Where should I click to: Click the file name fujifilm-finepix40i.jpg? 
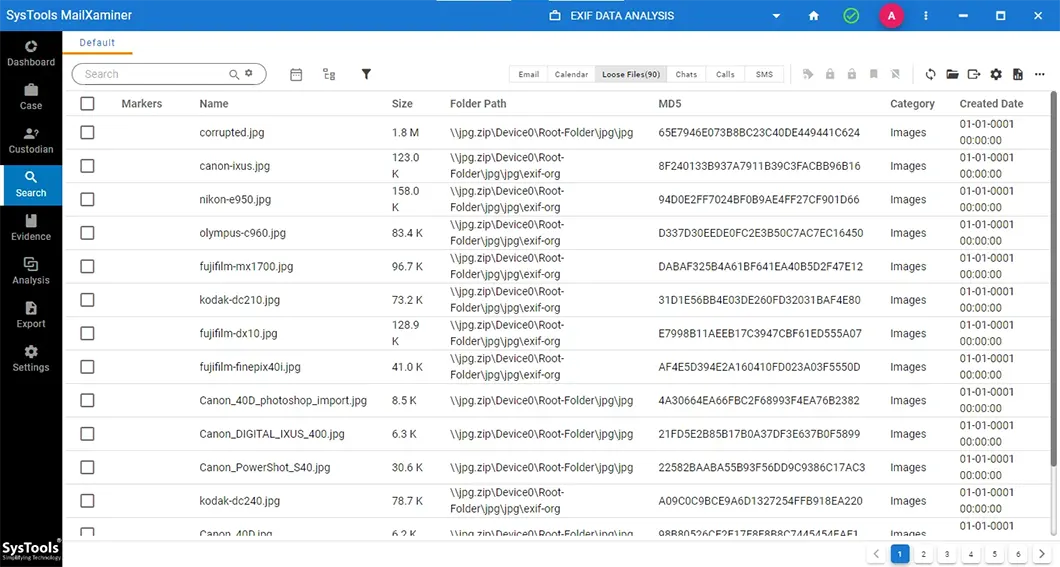click(250, 367)
